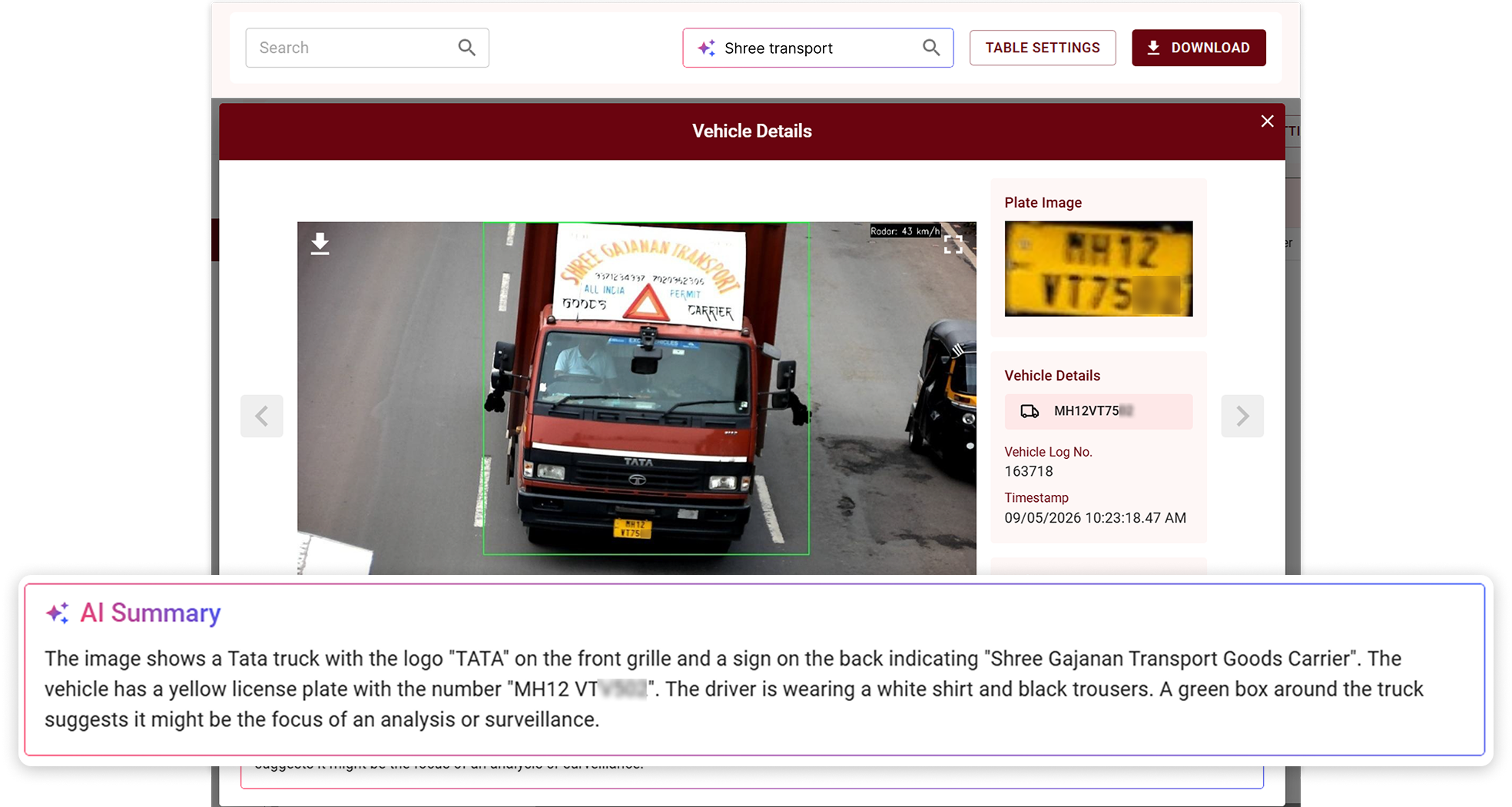This screenshot has height=807, width=1512.
Task: Close the Vehicle Details dialog
Action: 1267,121
